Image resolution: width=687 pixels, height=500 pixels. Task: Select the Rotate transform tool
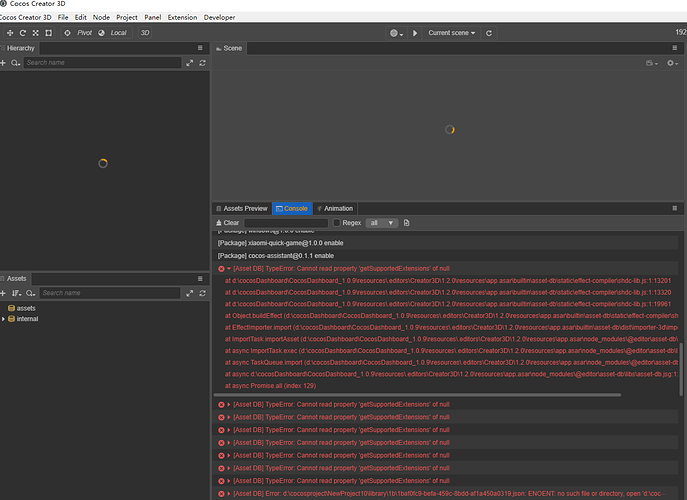(x=23, y=33)
